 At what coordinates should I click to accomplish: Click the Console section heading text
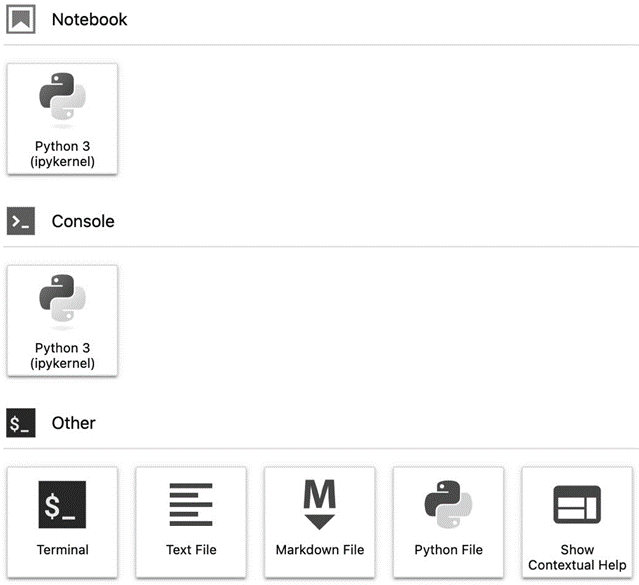pyautogui.click(x=83, y=221)
